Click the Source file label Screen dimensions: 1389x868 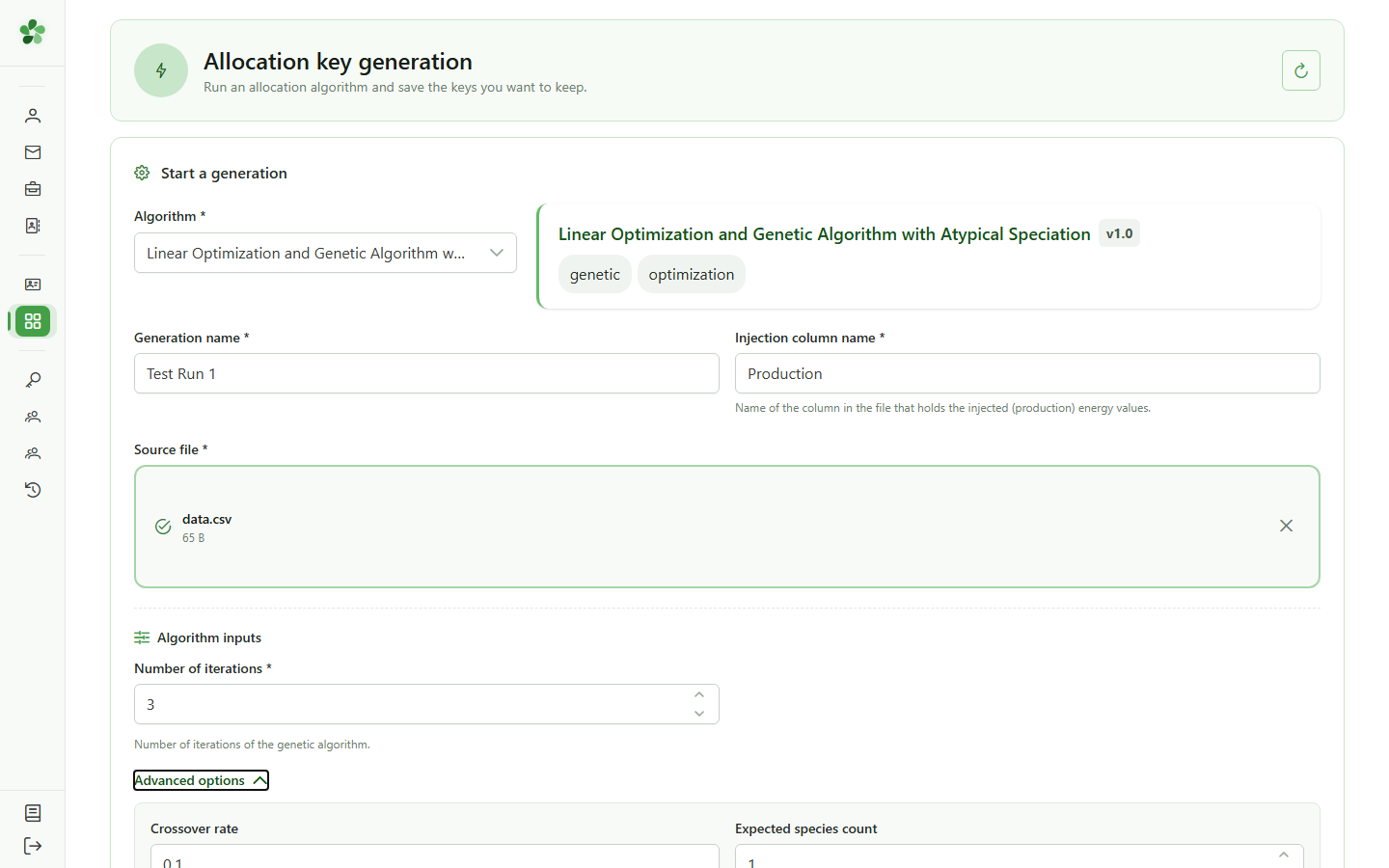(171, 449)
